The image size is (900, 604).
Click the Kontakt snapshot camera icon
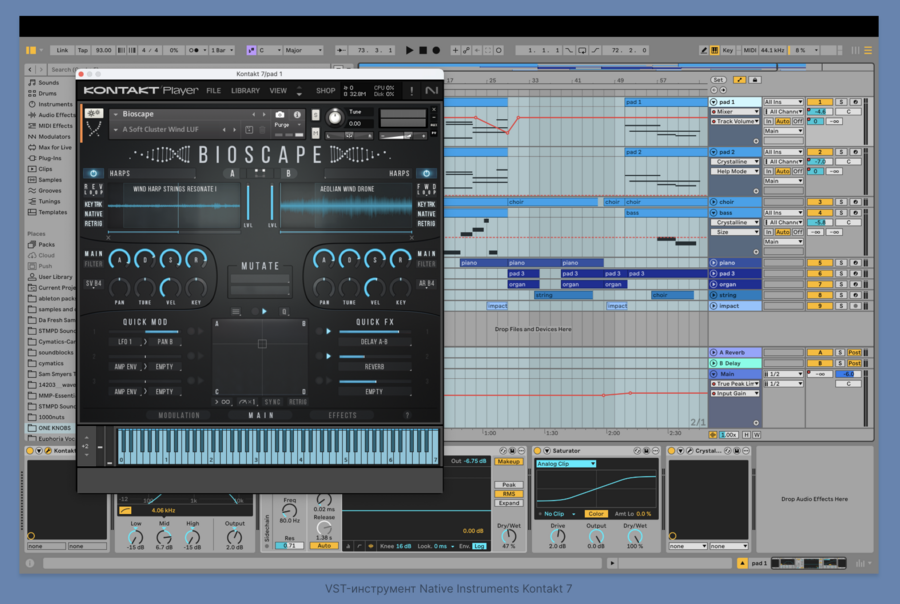click(280, 115)
